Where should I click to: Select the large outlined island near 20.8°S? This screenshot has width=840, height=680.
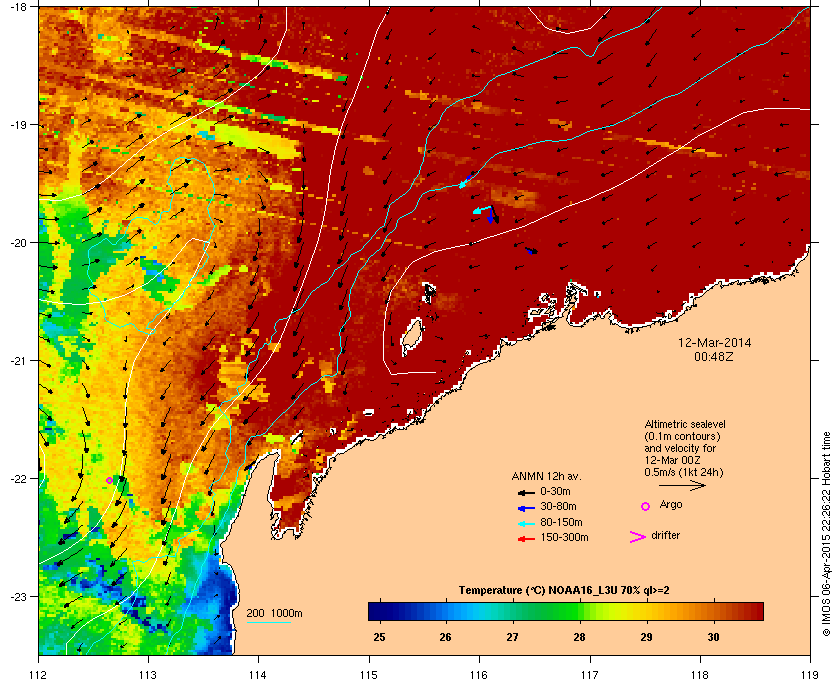point(411,337)
